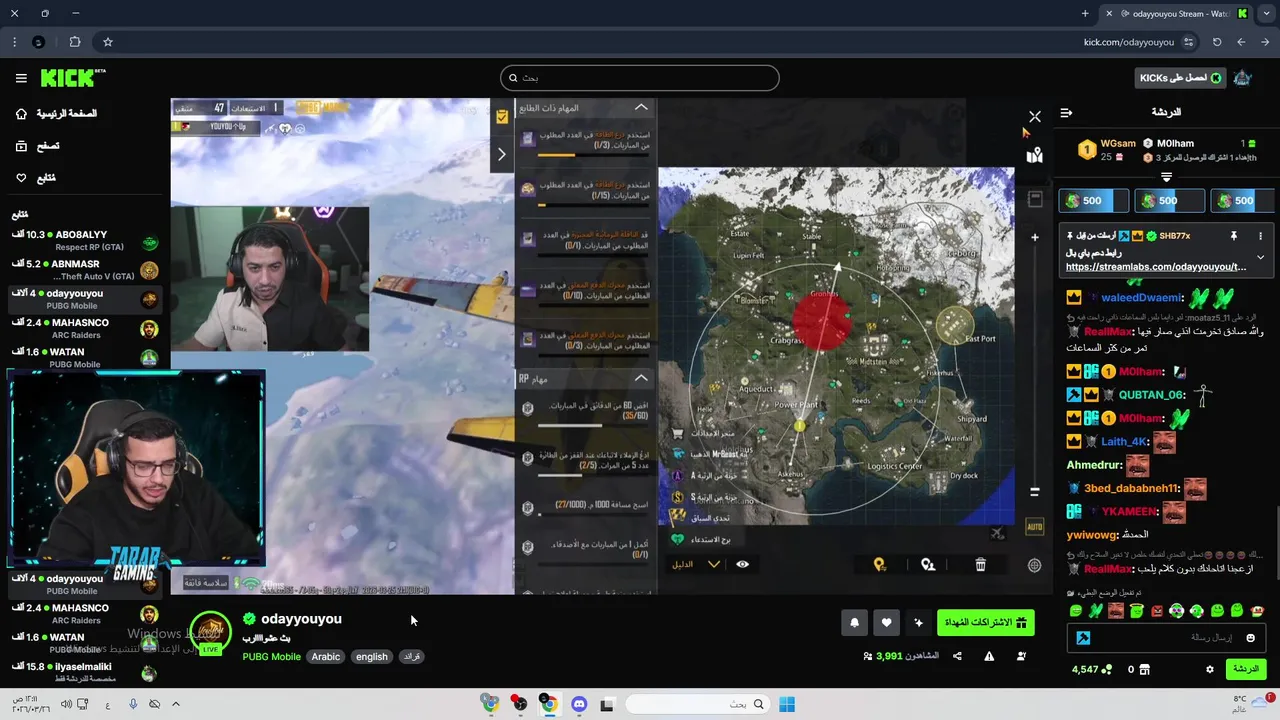Report stream with warning triangle icon
This screenshot has width=1280, height=720.
(989, 656)
